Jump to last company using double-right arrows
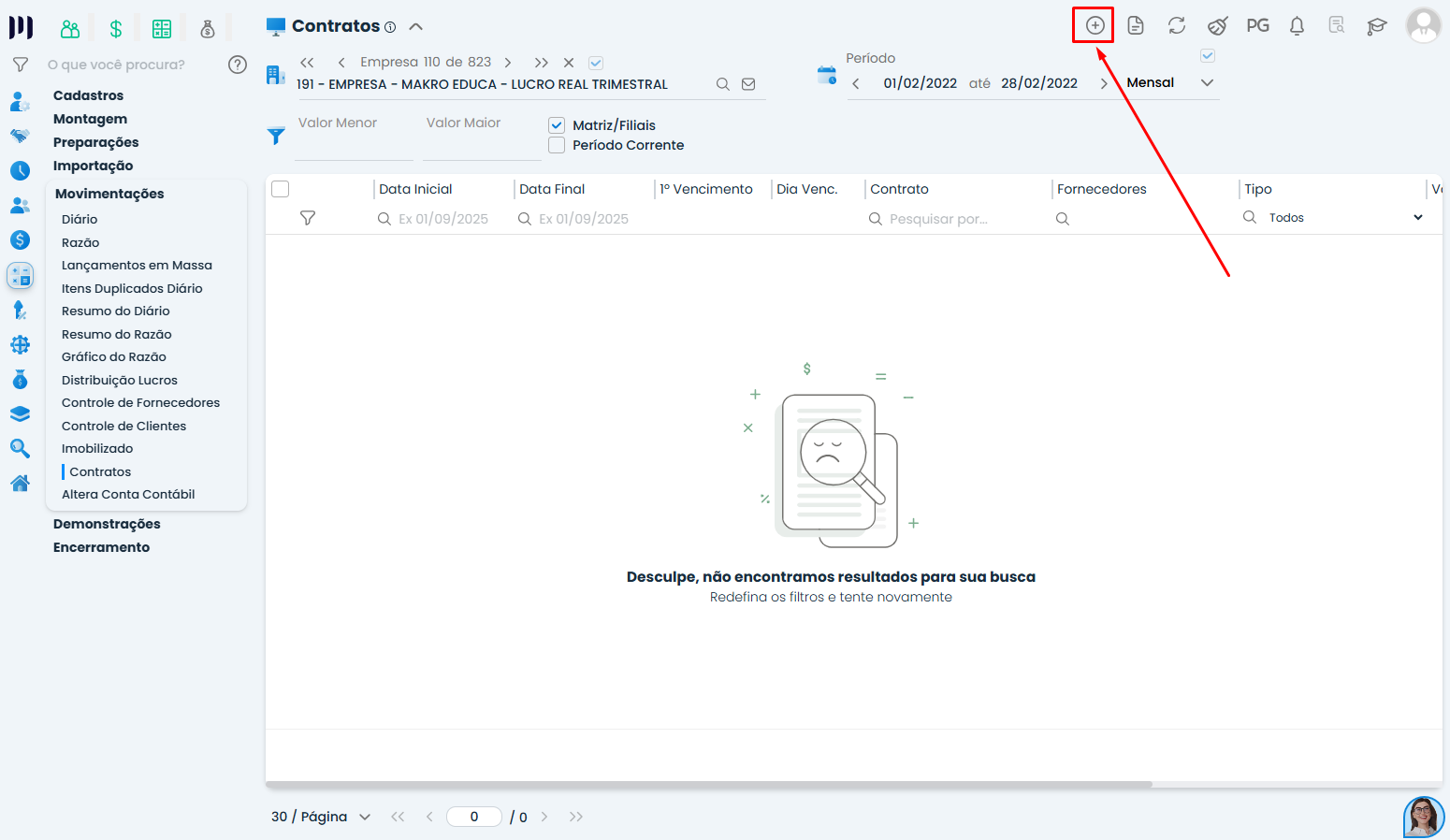 point(542,63)
